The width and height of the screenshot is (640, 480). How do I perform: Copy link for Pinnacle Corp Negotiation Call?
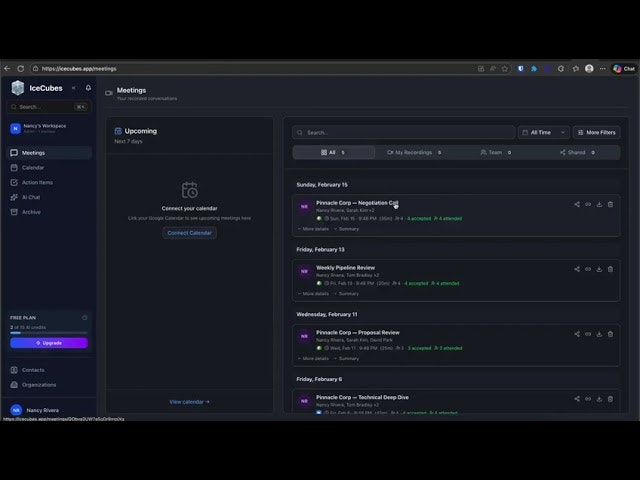(x=588, y=204)
